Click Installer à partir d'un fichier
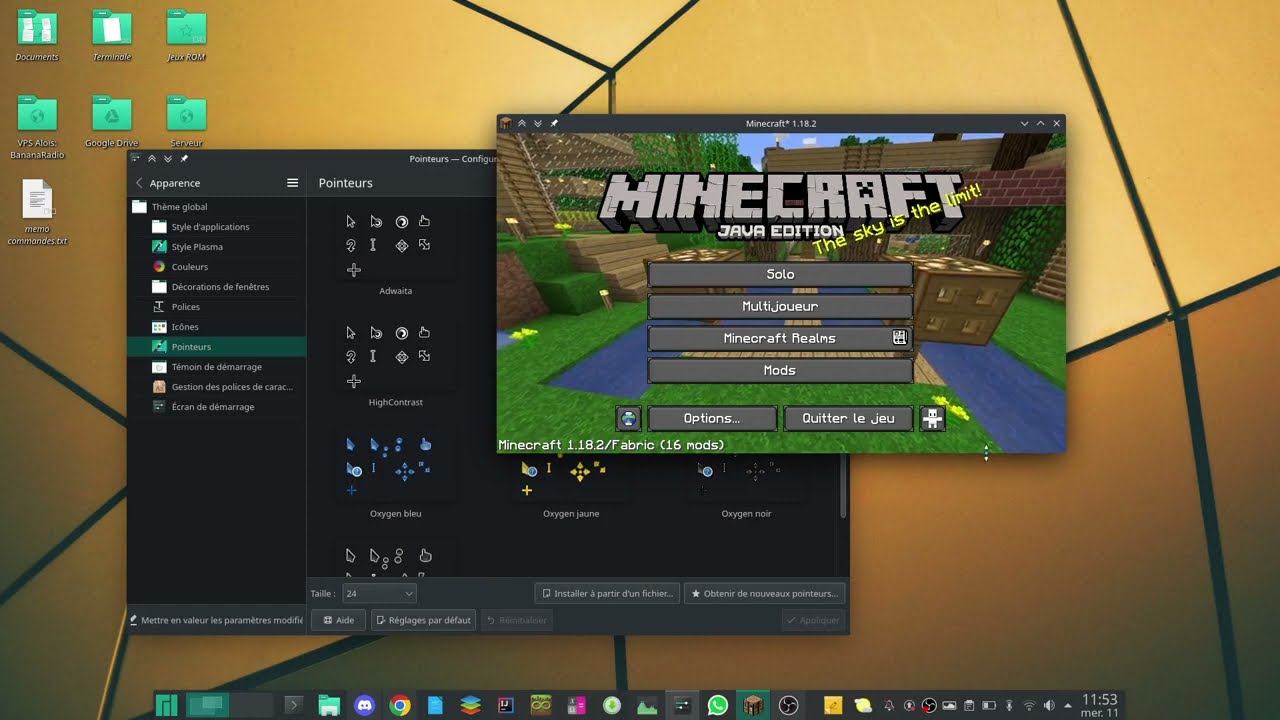 coord(607,593)
